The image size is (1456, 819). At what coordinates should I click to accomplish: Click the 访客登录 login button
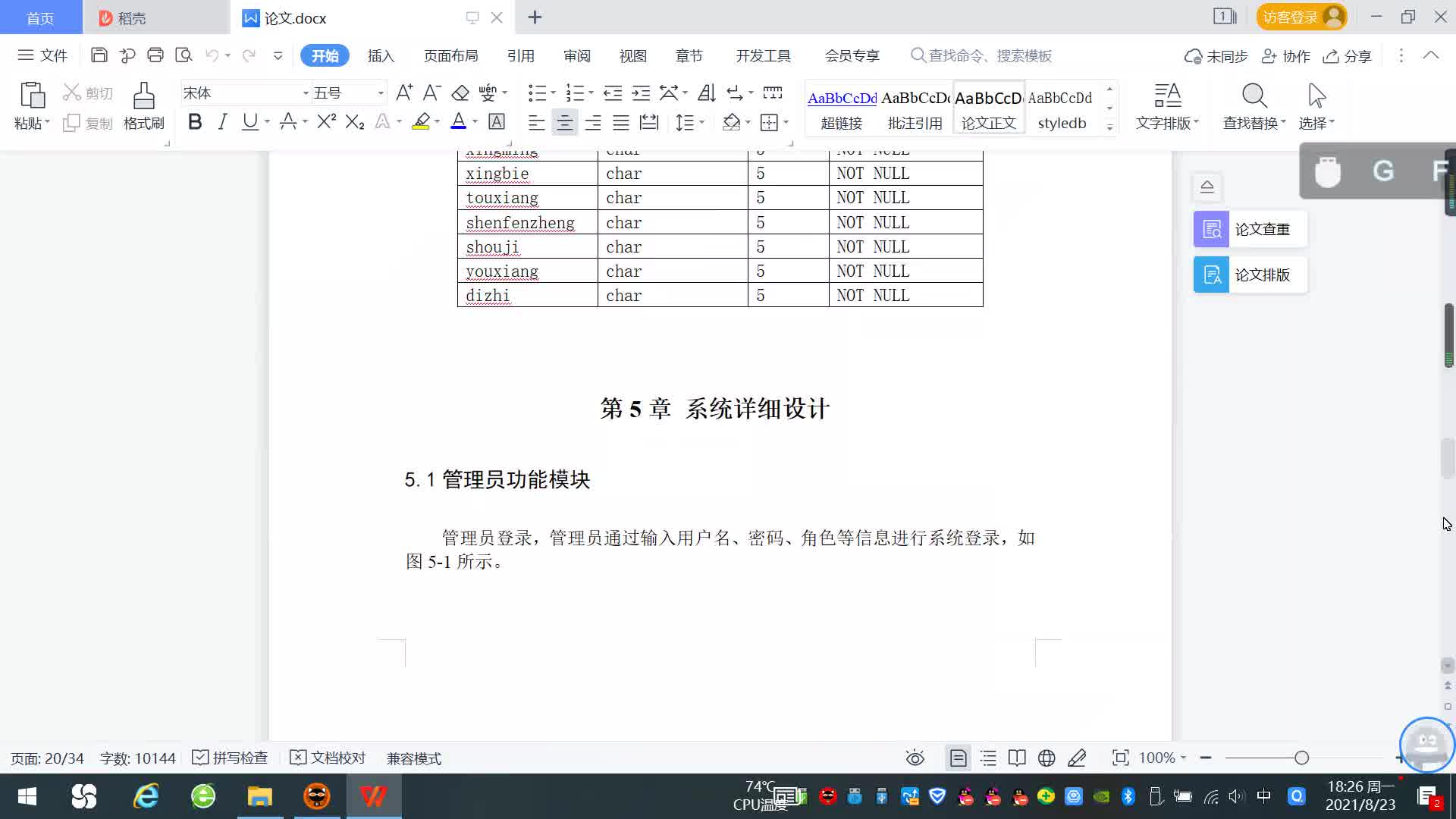point(1300,17)
